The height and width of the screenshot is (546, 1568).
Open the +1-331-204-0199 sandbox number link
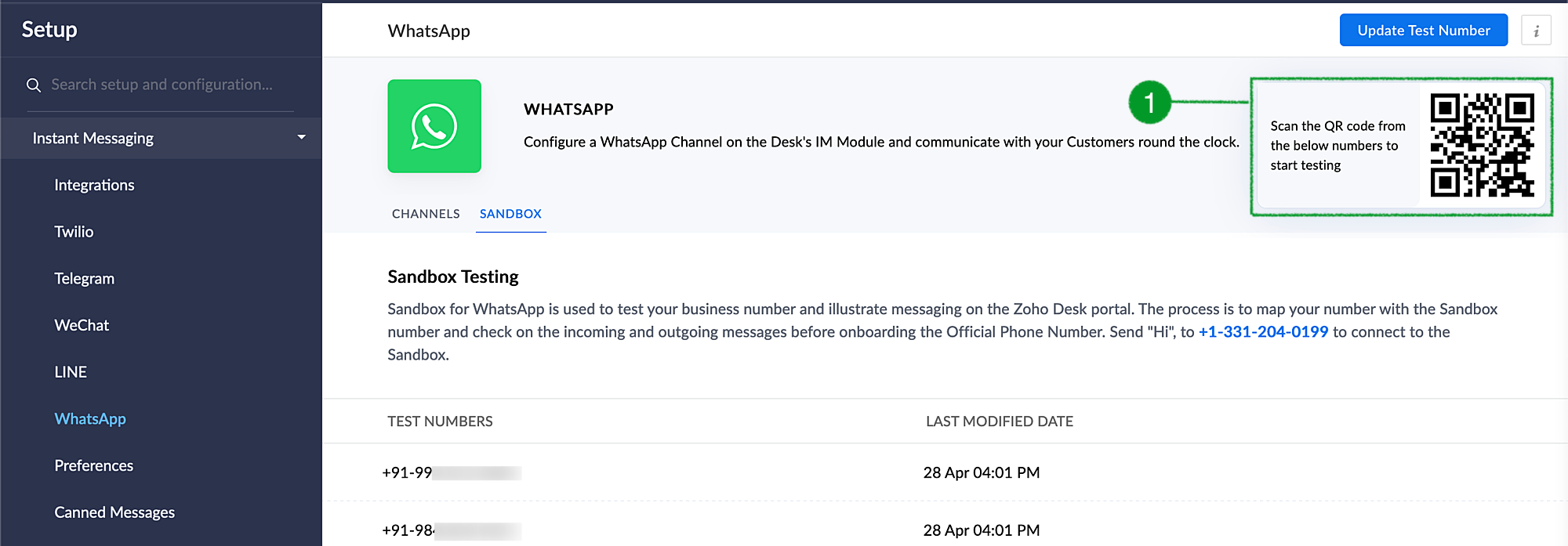tap(1263, 332)
